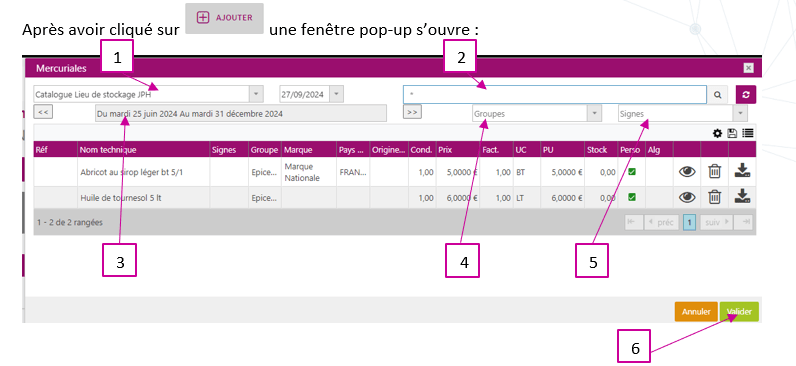The height and width of the screenshot is (366, 796).
Task: Click the search magnifier icon in Mercuriales
Action: pyautogui.click(x=717, y=94)
